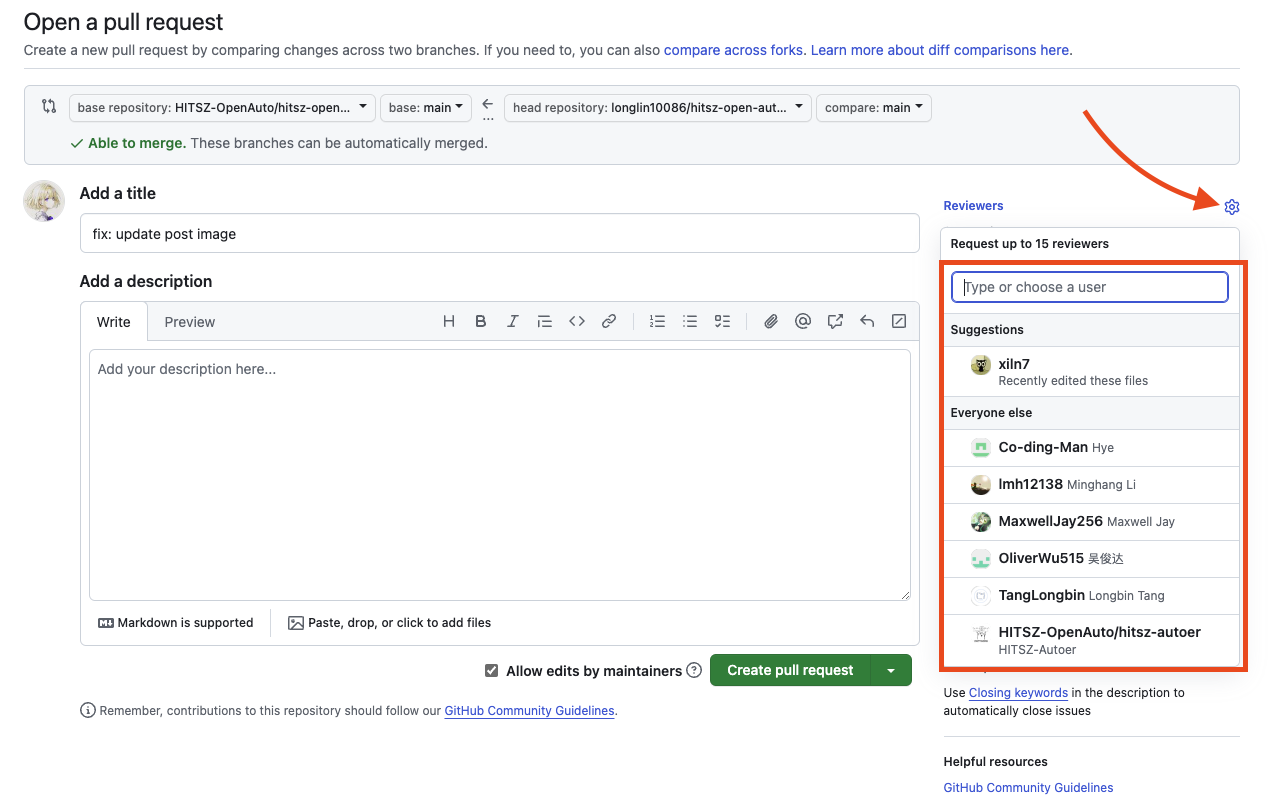Select reviewer MaxwellJay256
This screenshot has width=1273, height=807.
coord(1092,522)
